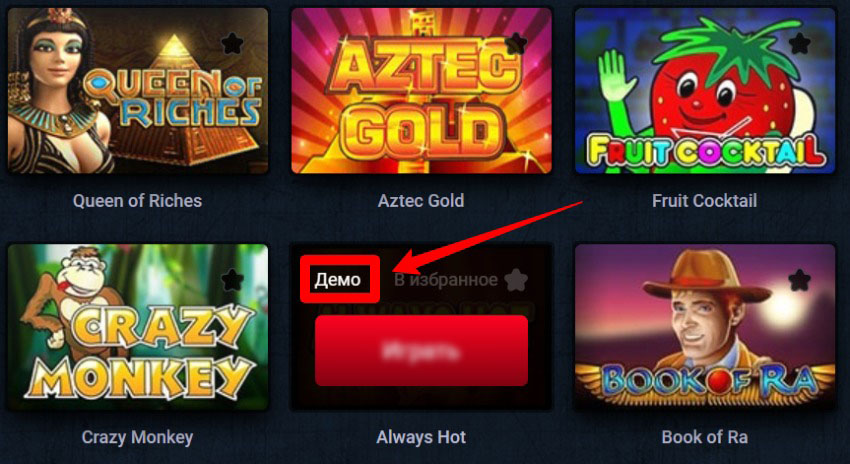Click the Always Hot title text

pyautogui.click(x=421, y=437)
